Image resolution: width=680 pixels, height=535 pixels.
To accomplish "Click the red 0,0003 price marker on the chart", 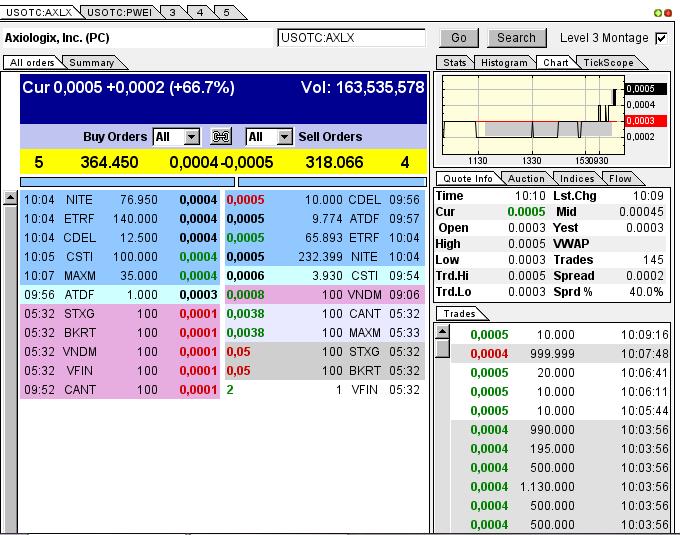I will click(x=640, y=120).
